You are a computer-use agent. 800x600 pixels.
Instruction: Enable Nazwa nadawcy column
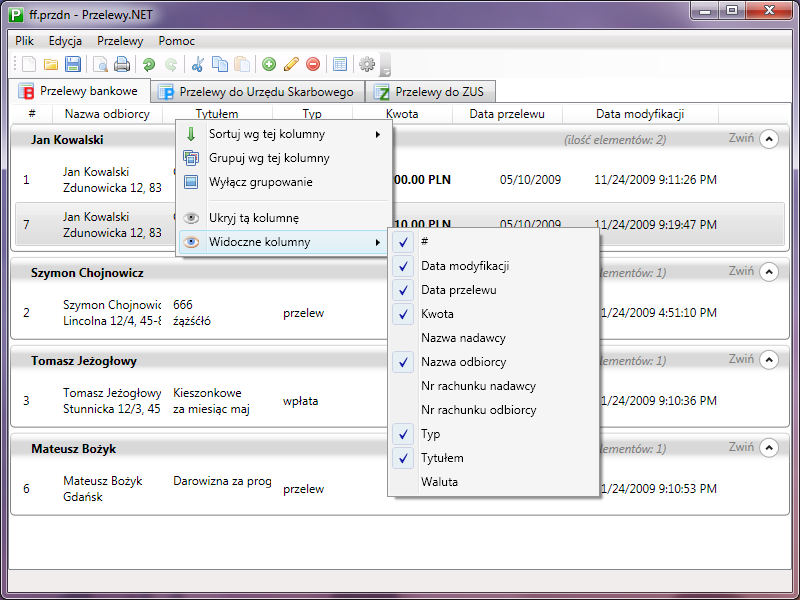[493, 338]
